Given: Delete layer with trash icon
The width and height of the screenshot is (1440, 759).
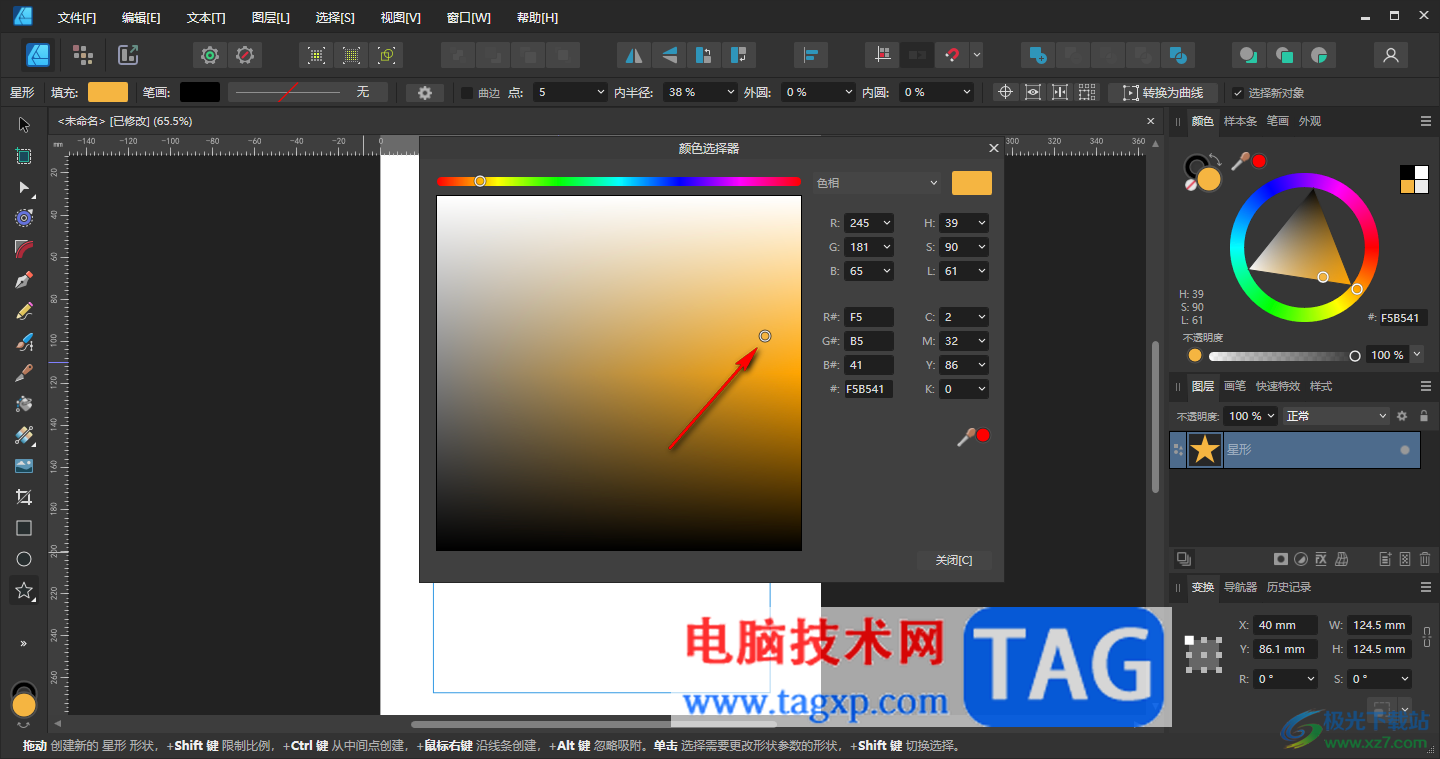Looking at the screenshot, I should (x=1425, y=559).
